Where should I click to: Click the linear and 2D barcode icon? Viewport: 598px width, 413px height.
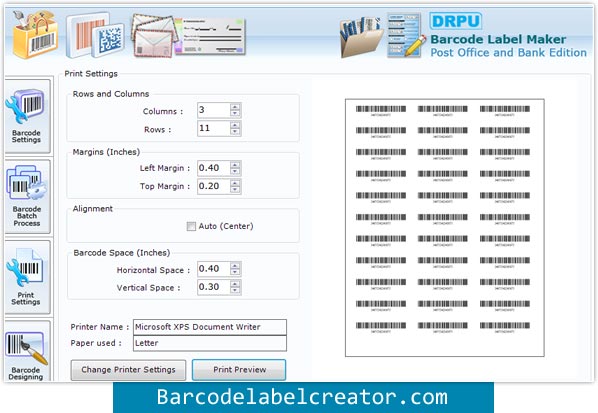pos(95,35)
